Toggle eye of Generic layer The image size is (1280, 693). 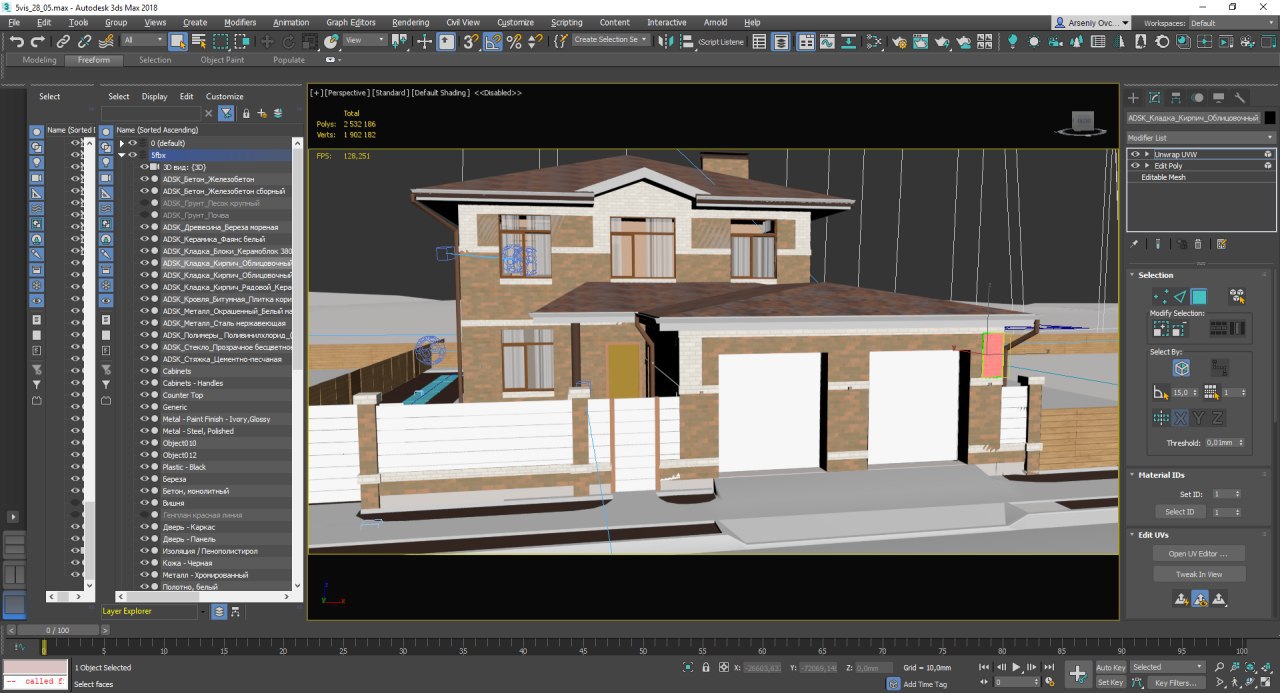(x=144, y=407)
